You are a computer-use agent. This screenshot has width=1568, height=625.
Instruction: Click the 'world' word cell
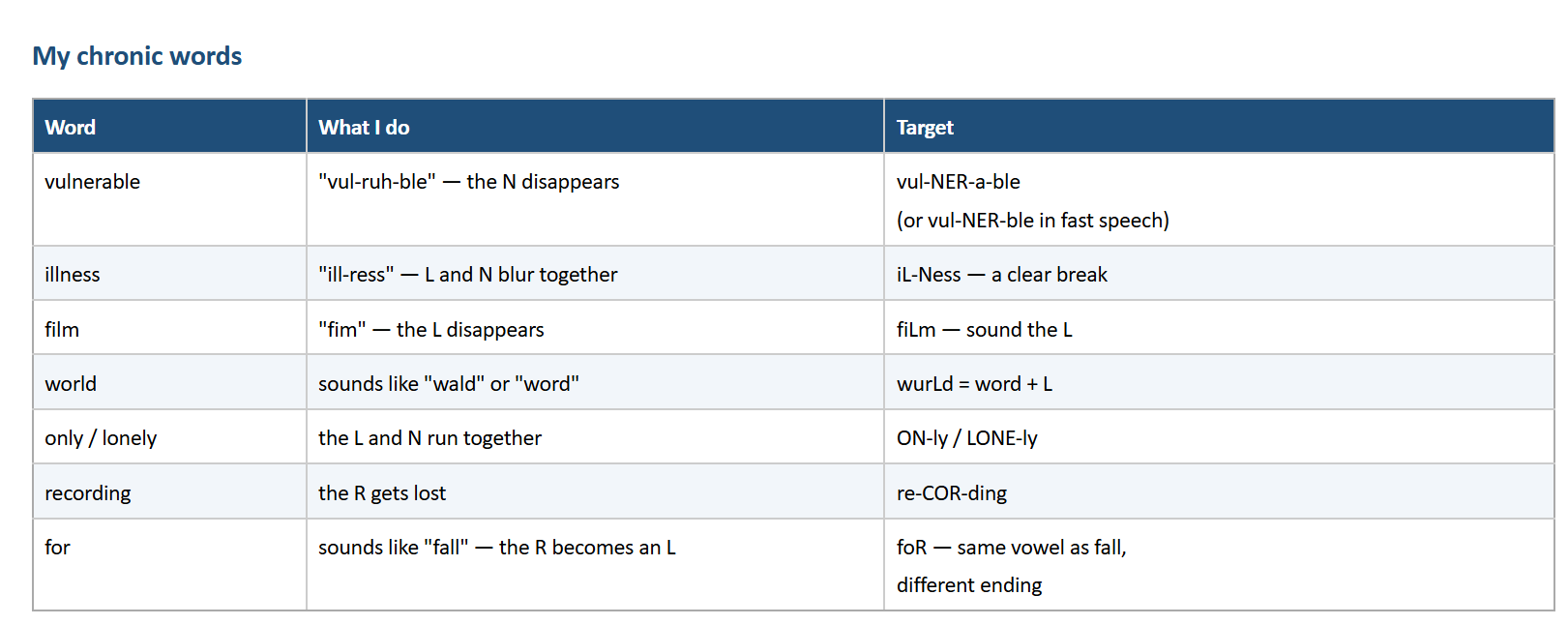[x=169, y=383]
